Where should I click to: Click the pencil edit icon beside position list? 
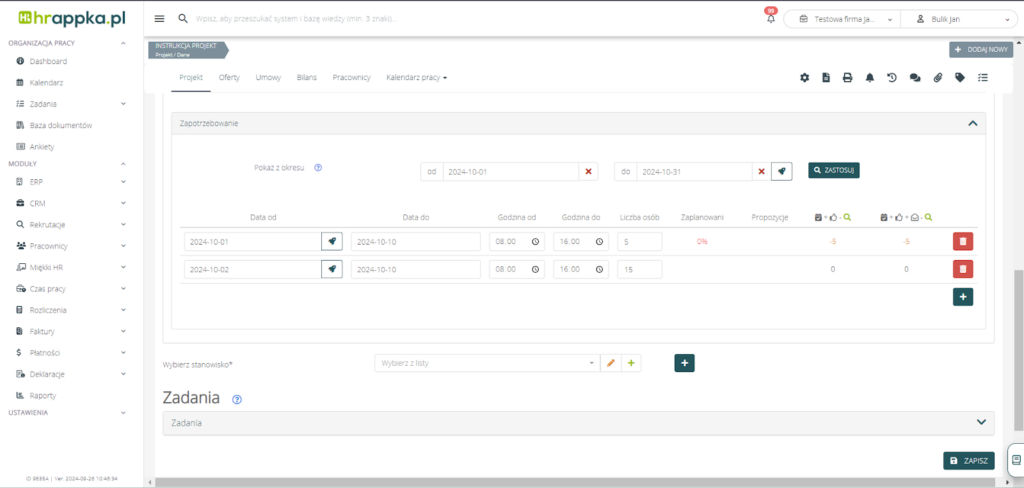(611, 363)
